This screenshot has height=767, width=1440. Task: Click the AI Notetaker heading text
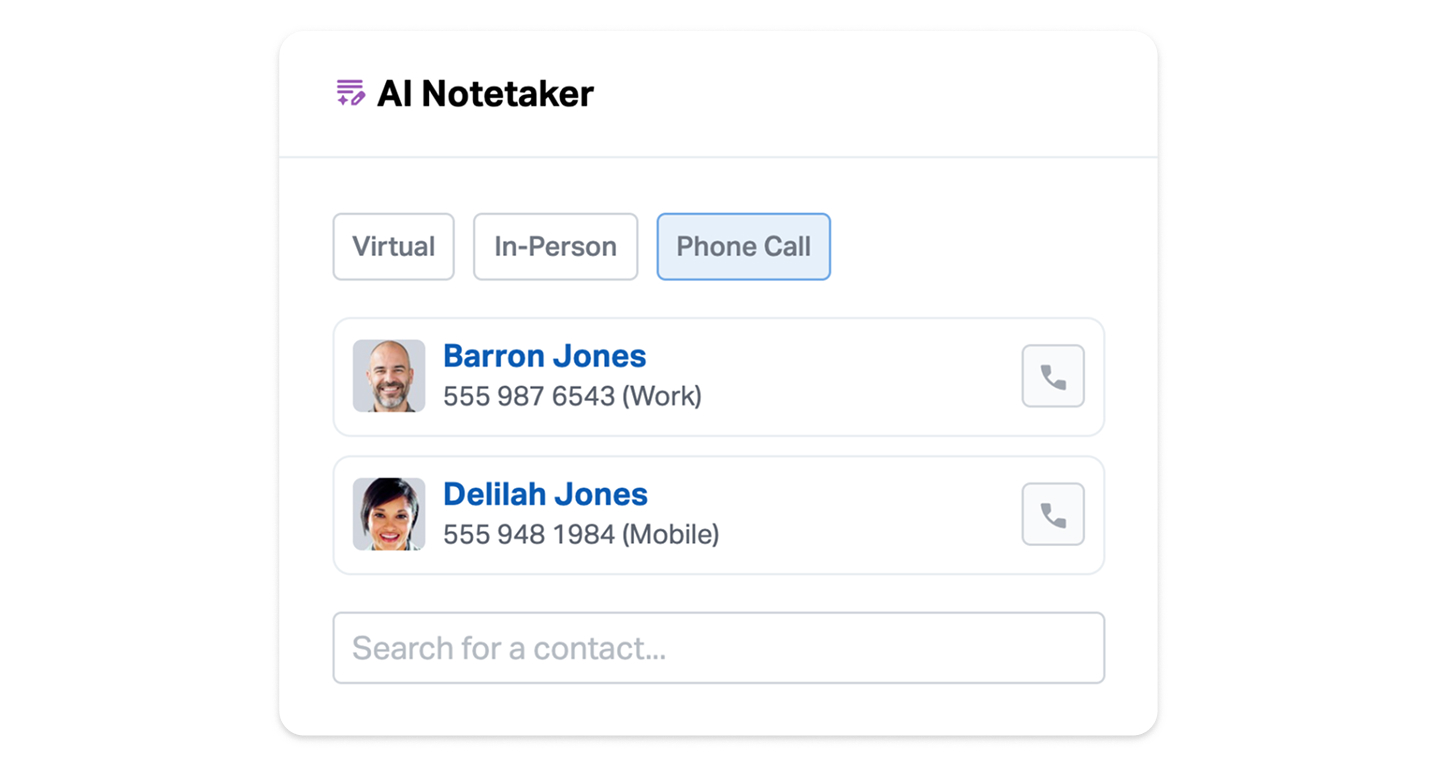(x=485, y=94)
